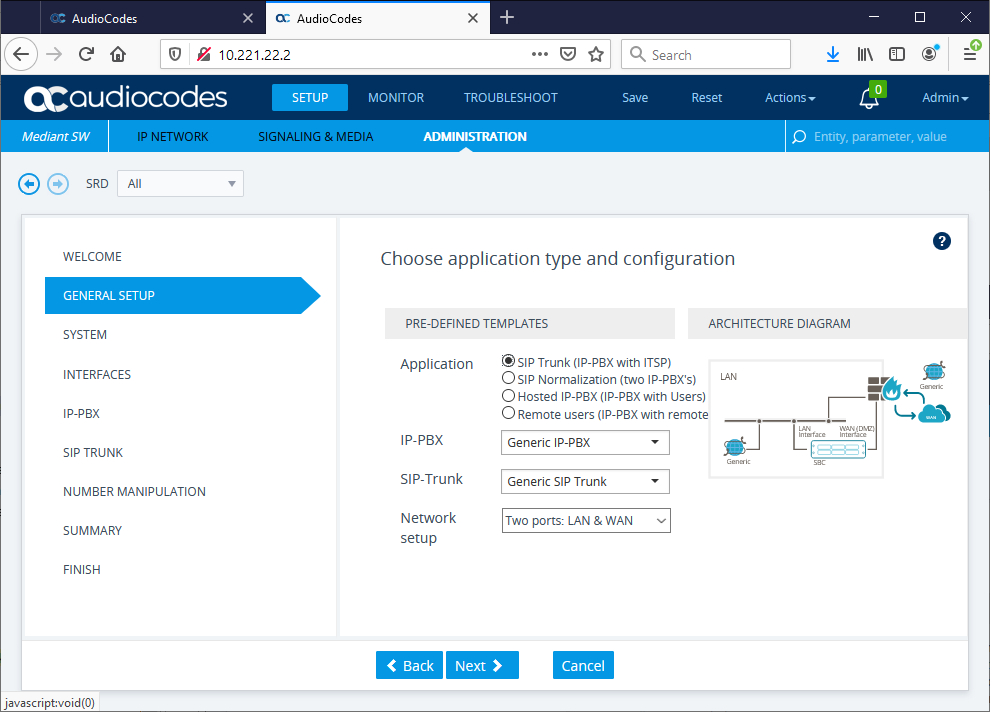Open Firefox account icon
This screenshot has width=990, height=712.
coord(929,54)
